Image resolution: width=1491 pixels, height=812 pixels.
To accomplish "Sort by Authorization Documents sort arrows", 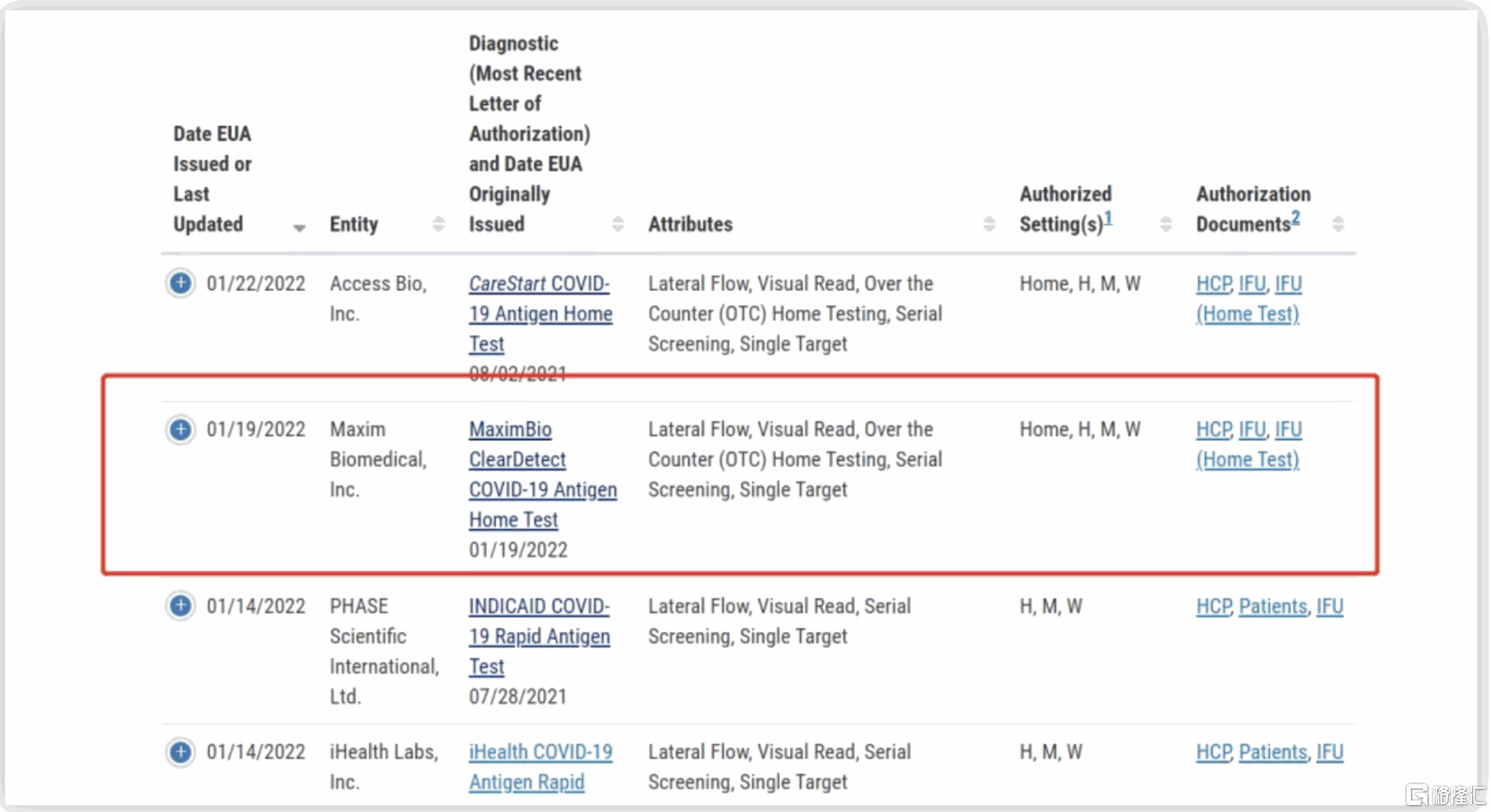I will click(x=1338, y=224).
